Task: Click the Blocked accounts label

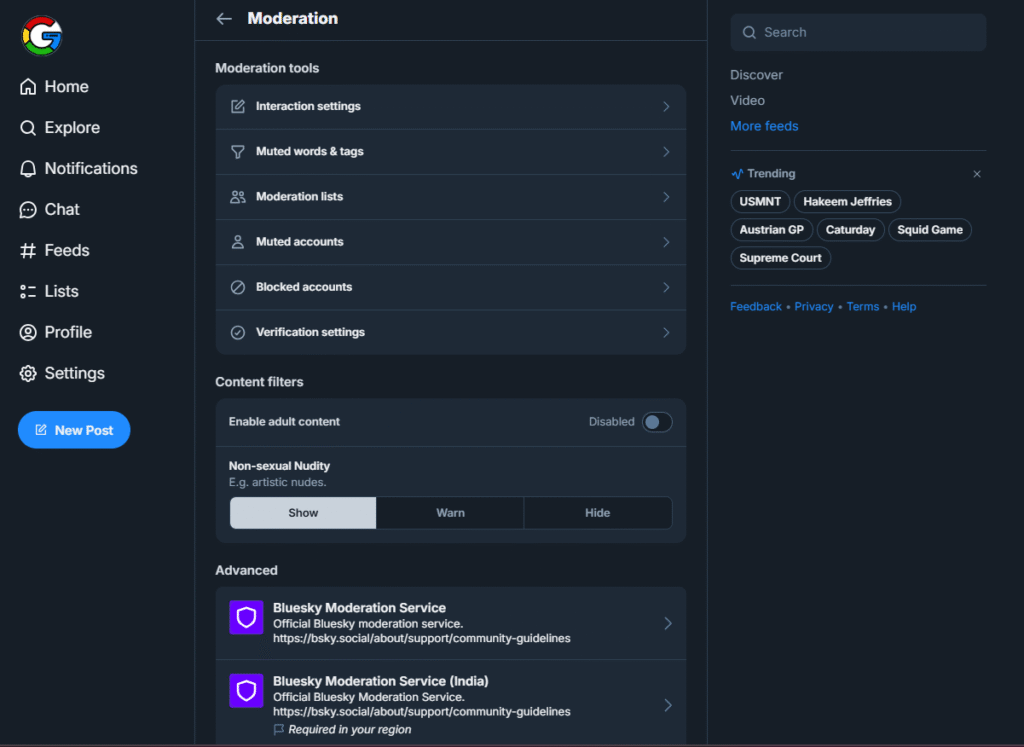Action: pos(304,287)
